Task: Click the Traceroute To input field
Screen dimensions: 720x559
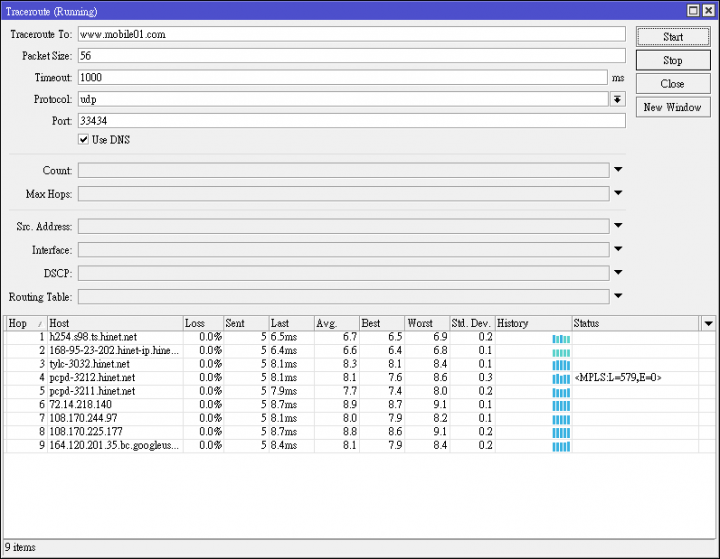Action: tap(352, 34)
